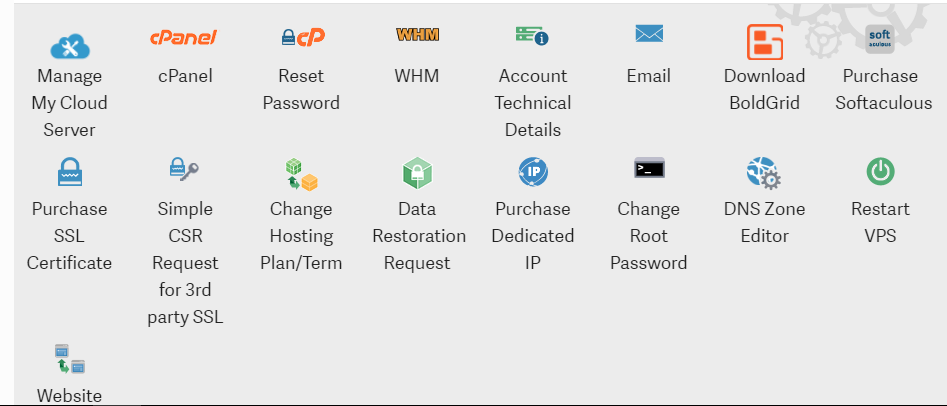Select the Change Root Password terminal icon

pos(649,169)
